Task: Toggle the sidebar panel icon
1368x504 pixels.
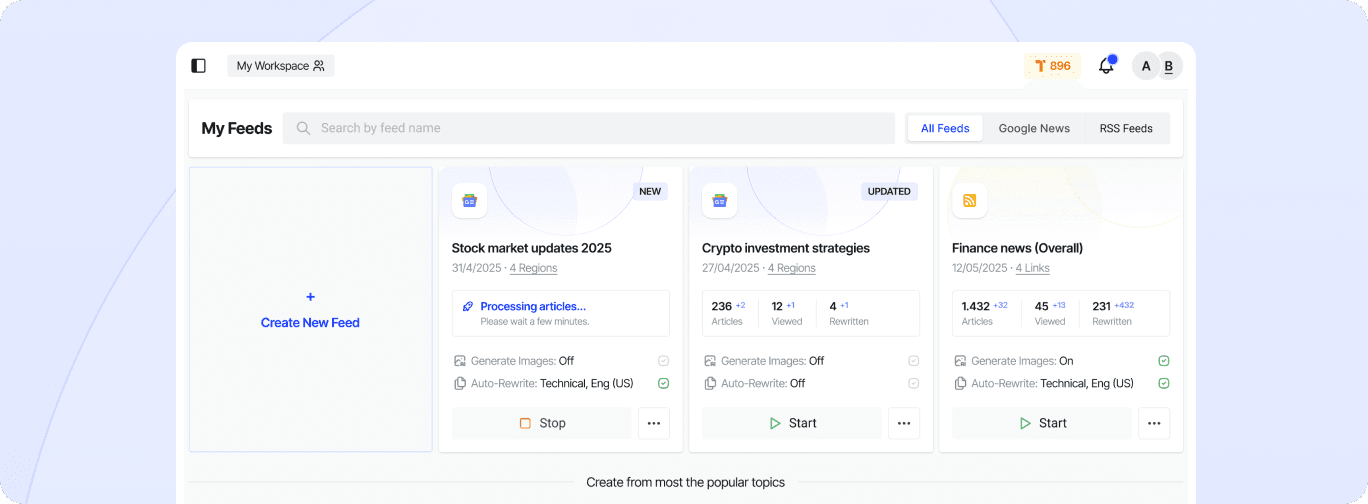Action: click(198, 66)
